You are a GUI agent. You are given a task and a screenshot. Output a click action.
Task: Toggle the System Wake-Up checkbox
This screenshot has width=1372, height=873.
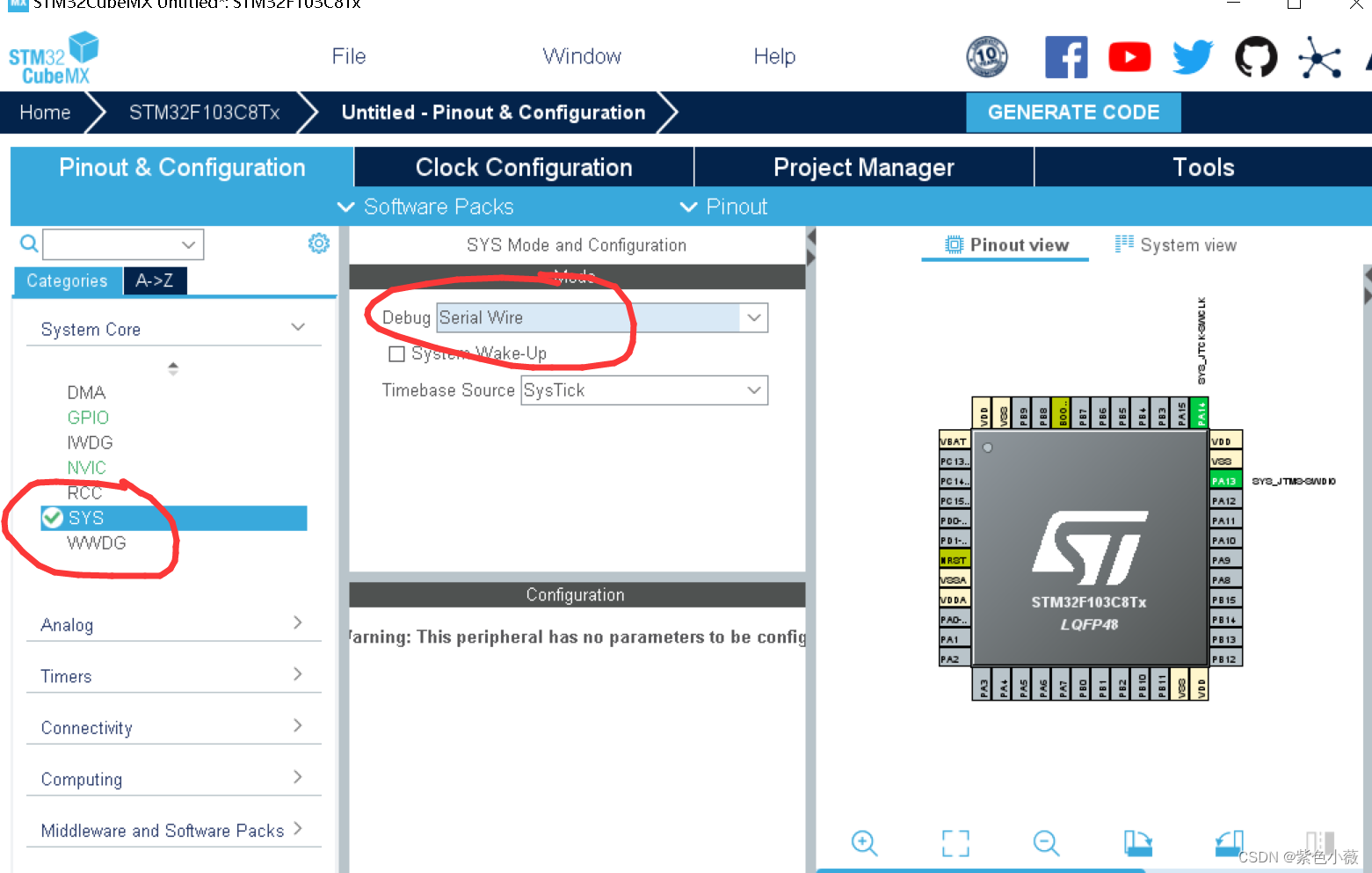396,353
